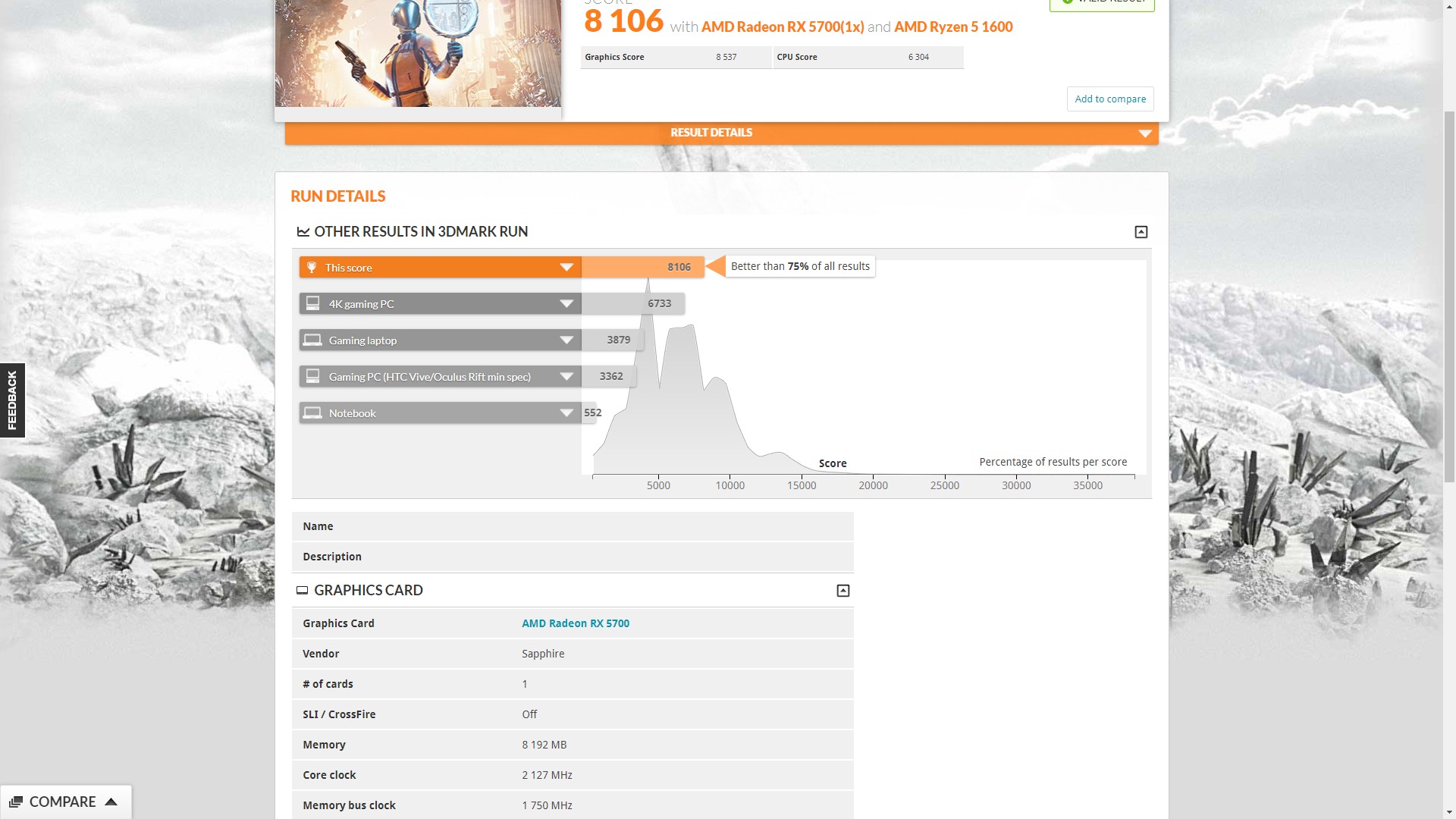Expand the Gaming PC HTC Vive/Oculus Rift dropdown arrow
1456x819 pixels.
point(566,377)
